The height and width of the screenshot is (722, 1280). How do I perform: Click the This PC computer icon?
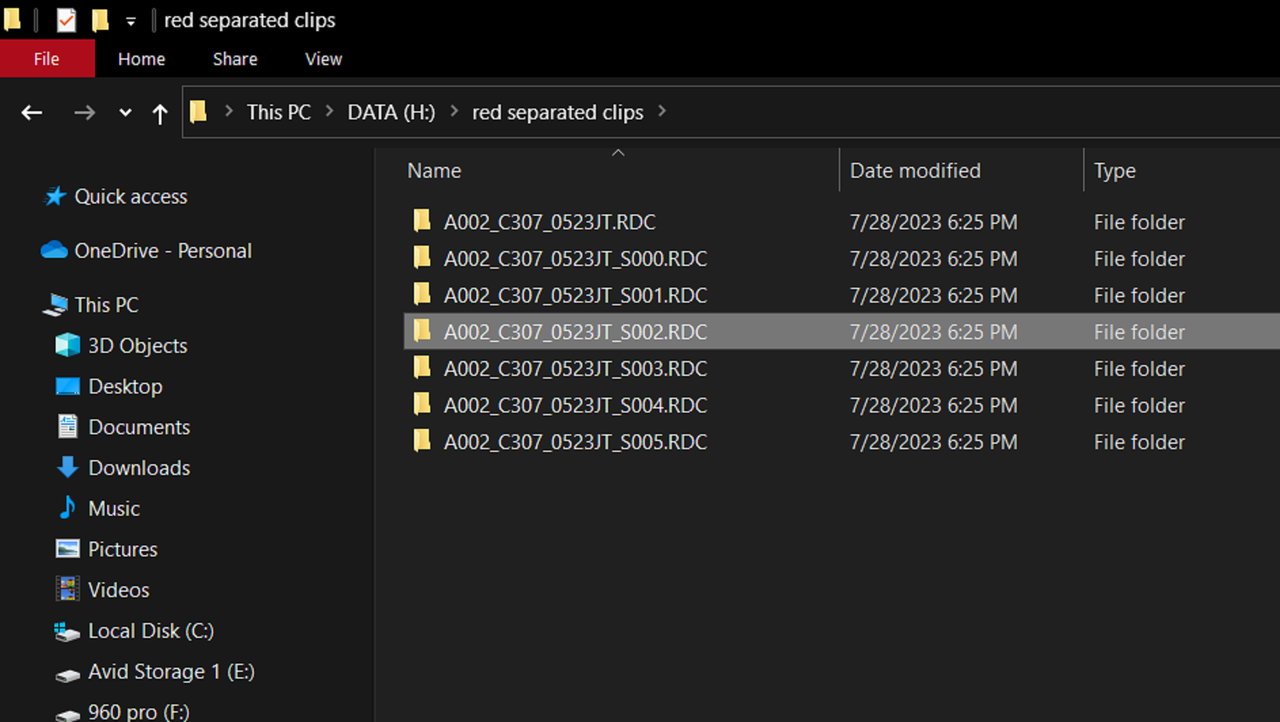(55, 305)
